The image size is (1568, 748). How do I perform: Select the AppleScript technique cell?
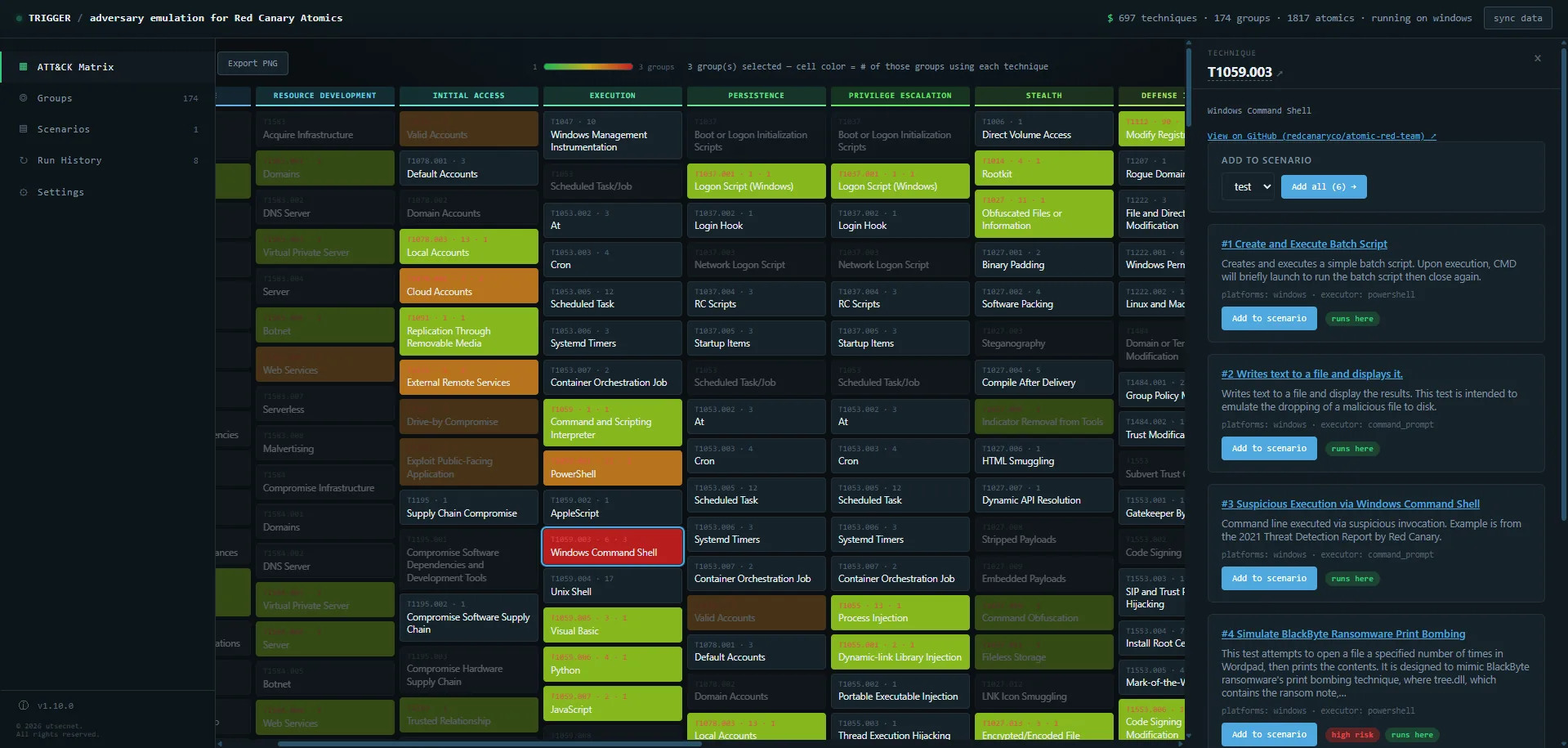point(612,508)
